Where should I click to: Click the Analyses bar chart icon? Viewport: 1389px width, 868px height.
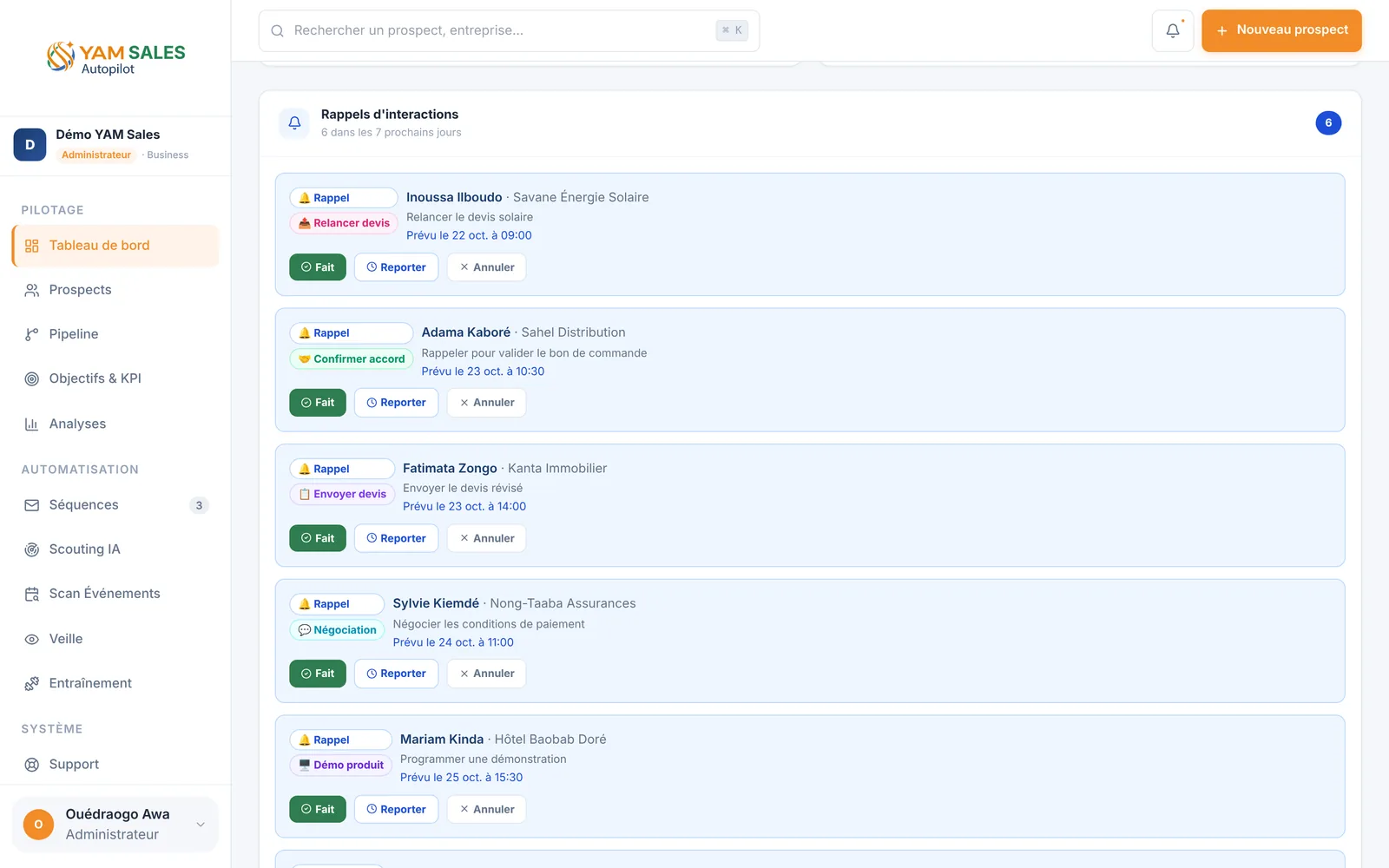pos(32,424)
